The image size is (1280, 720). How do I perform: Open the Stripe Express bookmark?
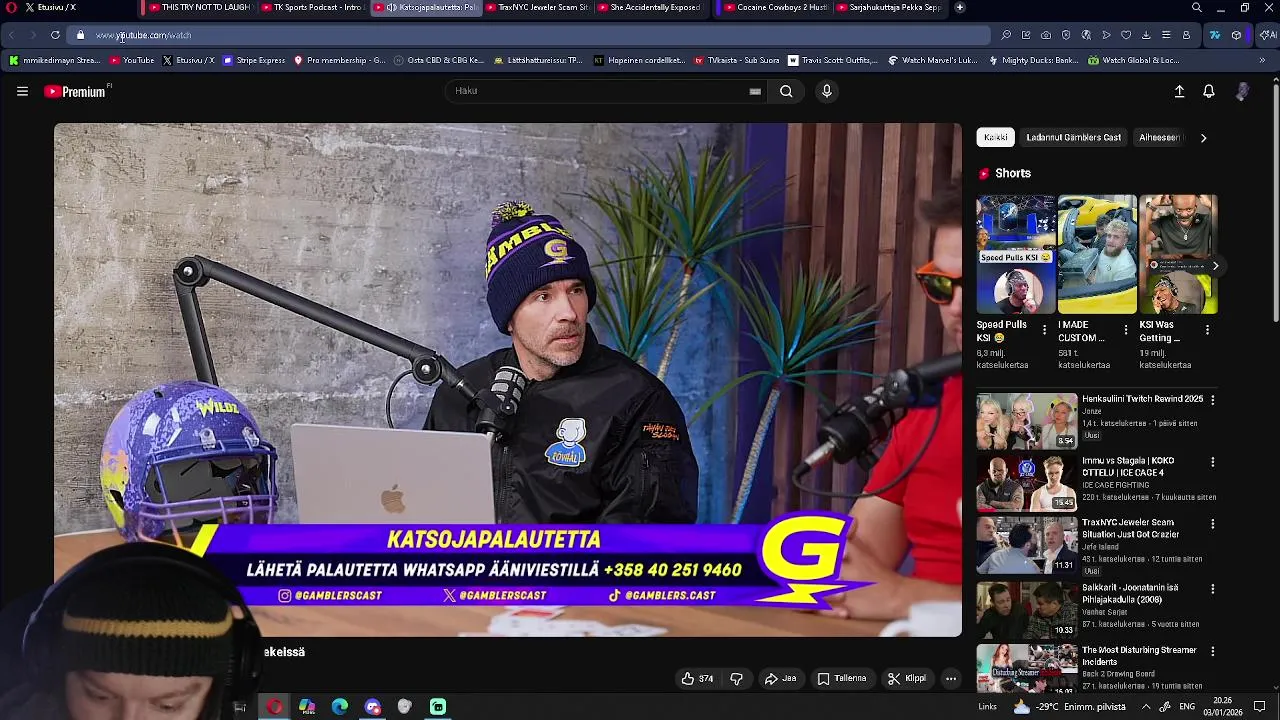point(254,60)
